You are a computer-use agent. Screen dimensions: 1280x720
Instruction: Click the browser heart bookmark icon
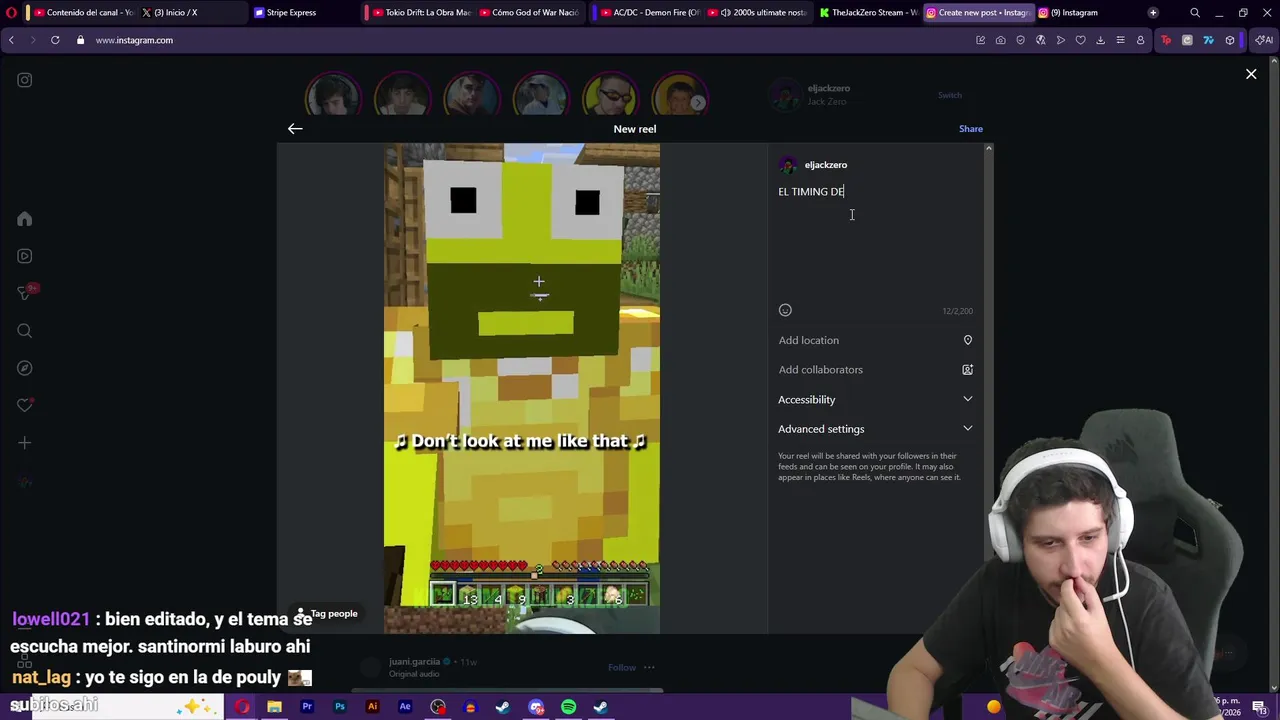tap(1080, 40)
